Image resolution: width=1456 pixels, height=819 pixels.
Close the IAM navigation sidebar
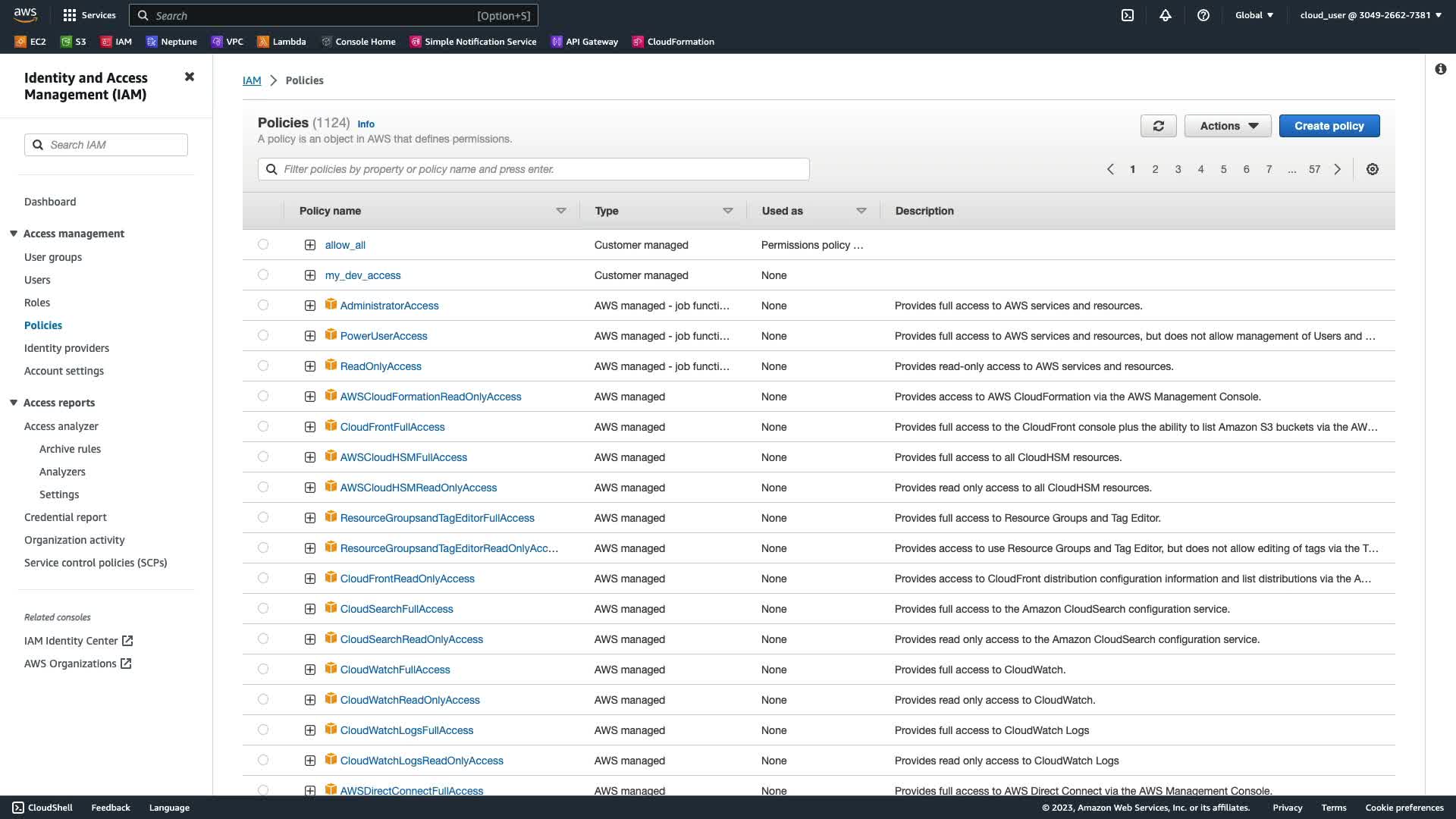pos(190,77)
